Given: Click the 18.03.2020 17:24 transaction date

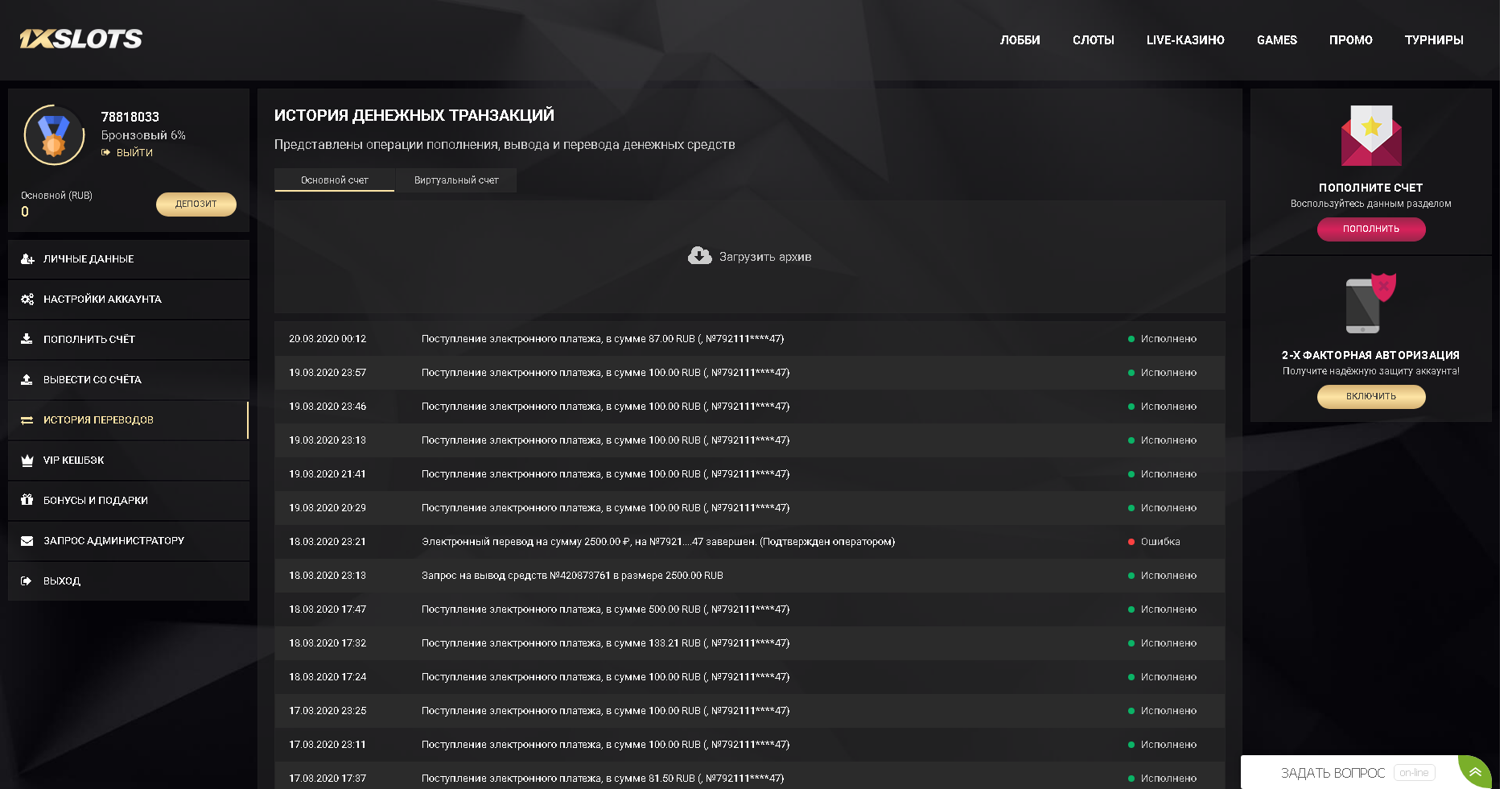Looking at the screenshot, I should (328, 677).
